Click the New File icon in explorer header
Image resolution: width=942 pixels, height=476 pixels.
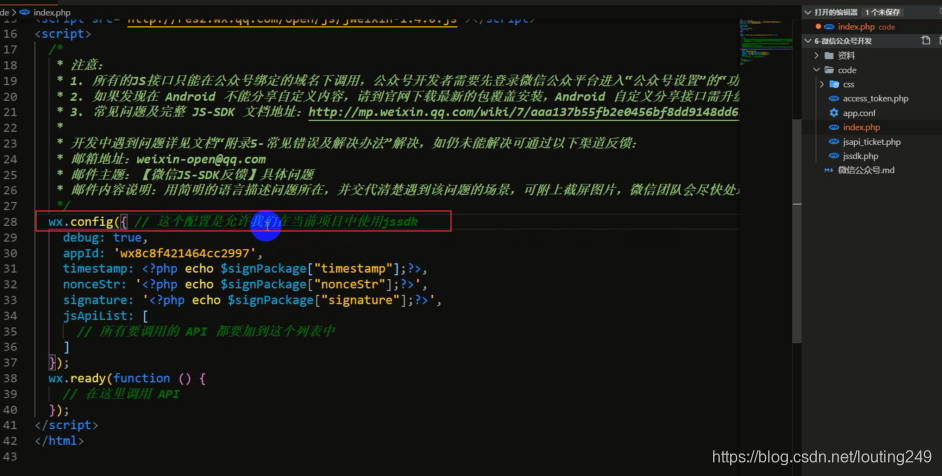click(926, 40)
